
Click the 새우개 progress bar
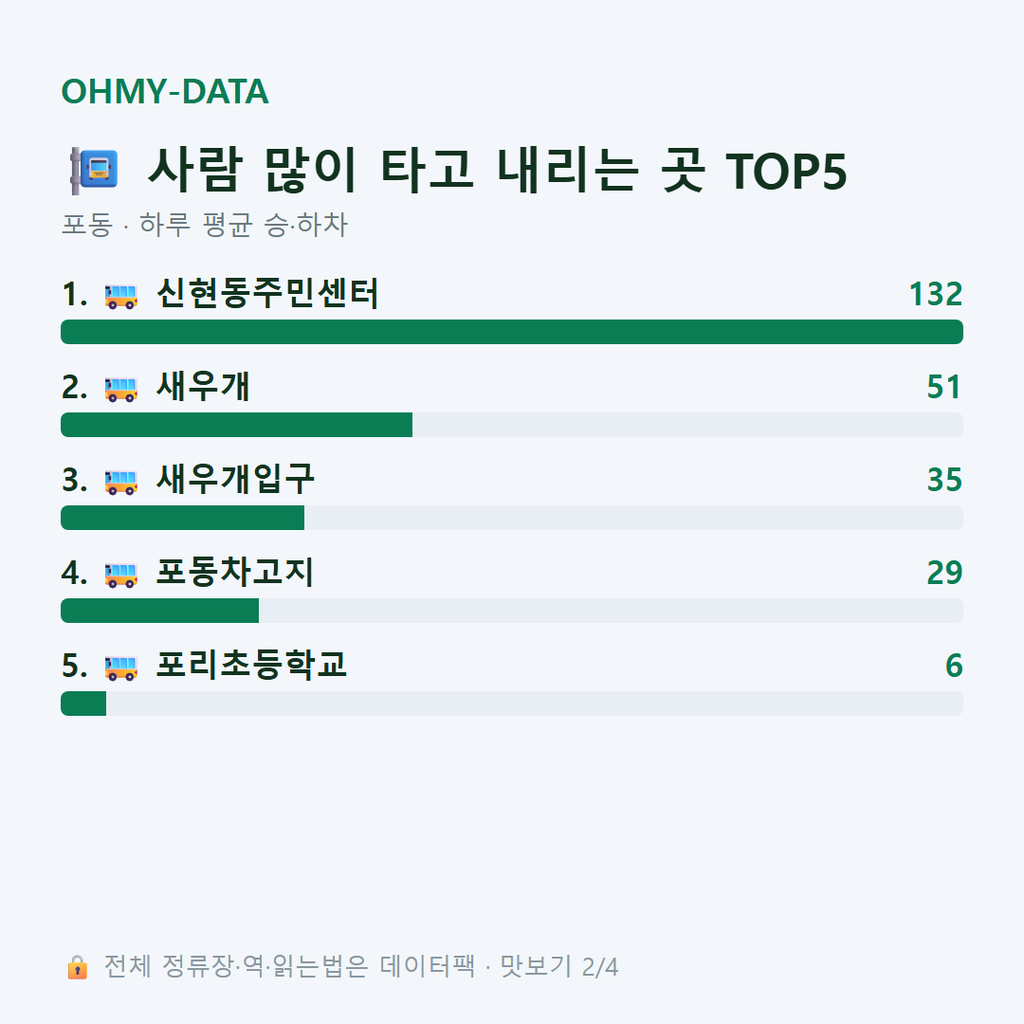click(512, 424)
